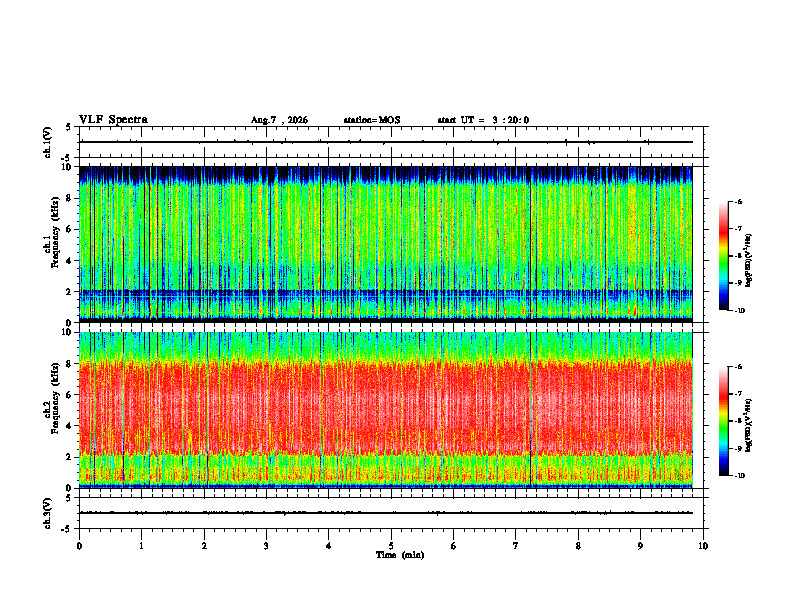The width and height of the screenshot is (792, 612).
Task: Click the dark 2 kHz band in ch.1
Action: 385,292
